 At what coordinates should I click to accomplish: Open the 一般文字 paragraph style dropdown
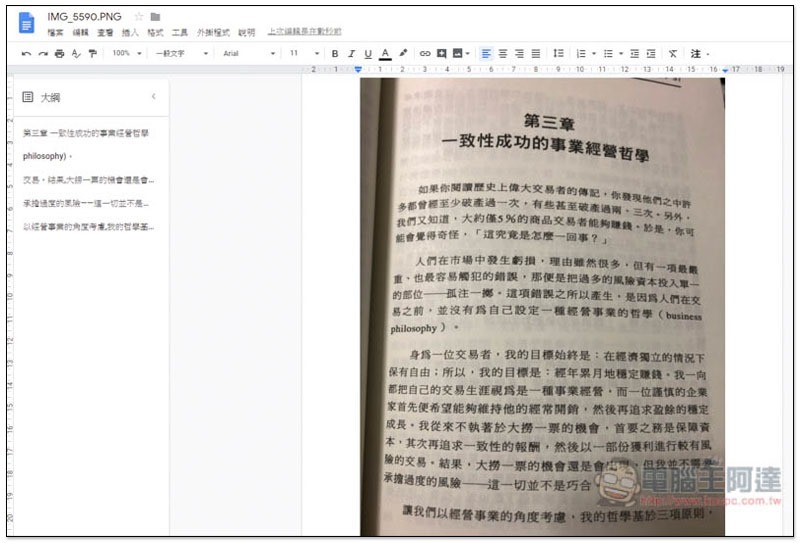[x=182, y=53]
